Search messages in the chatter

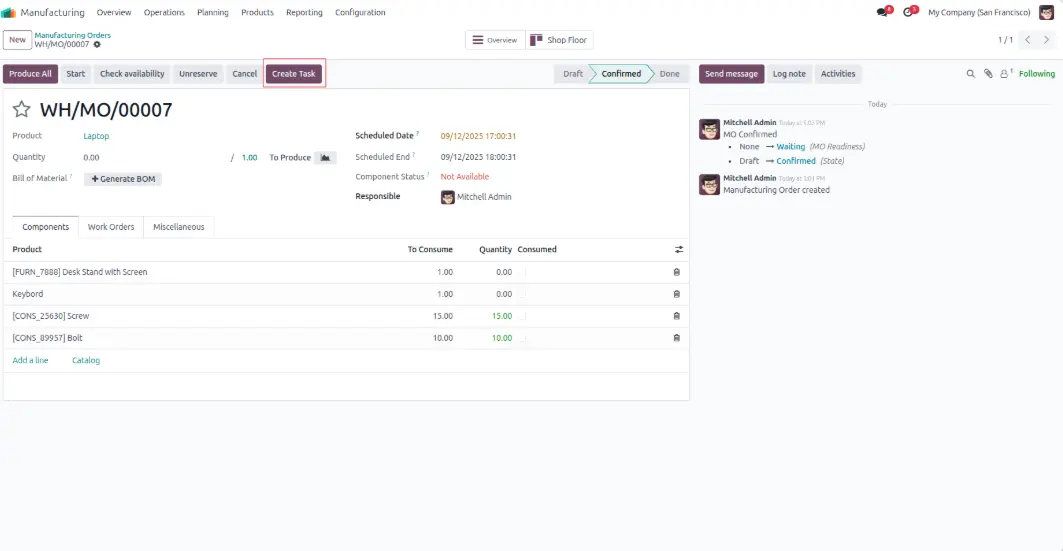[x=970, y=74]
